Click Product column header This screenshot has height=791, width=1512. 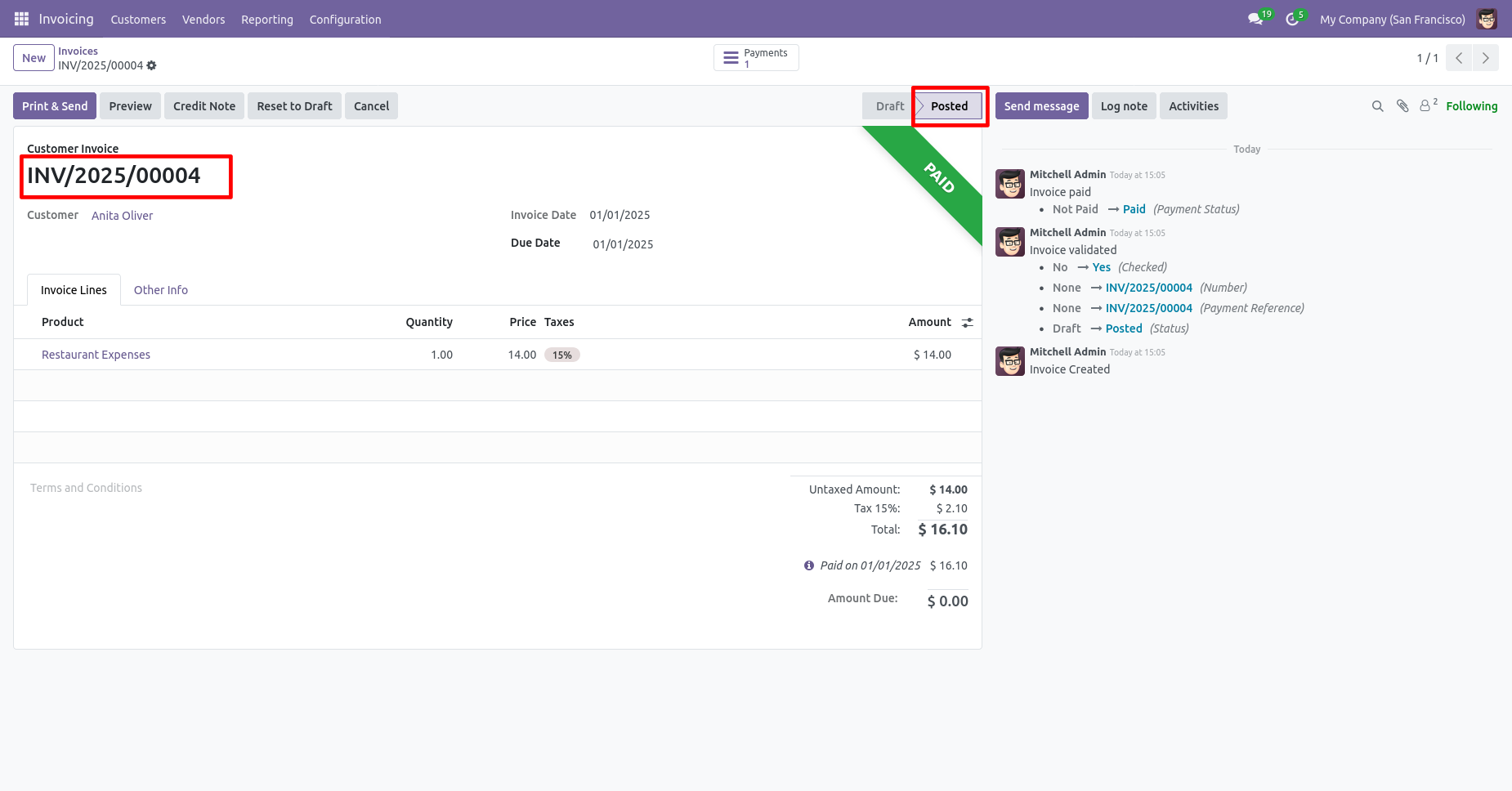63,322
